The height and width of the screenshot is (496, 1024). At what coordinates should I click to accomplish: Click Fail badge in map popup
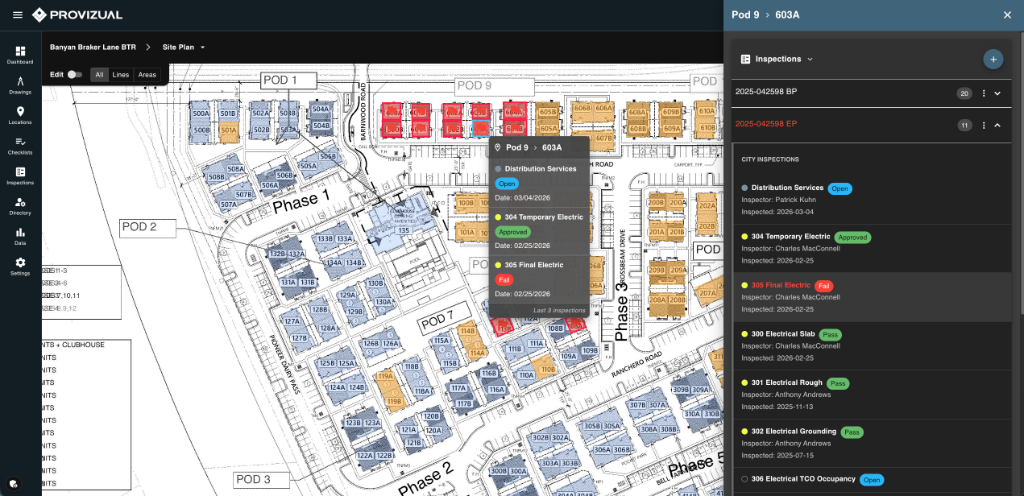pyautogui.click(x=504, y=280)
